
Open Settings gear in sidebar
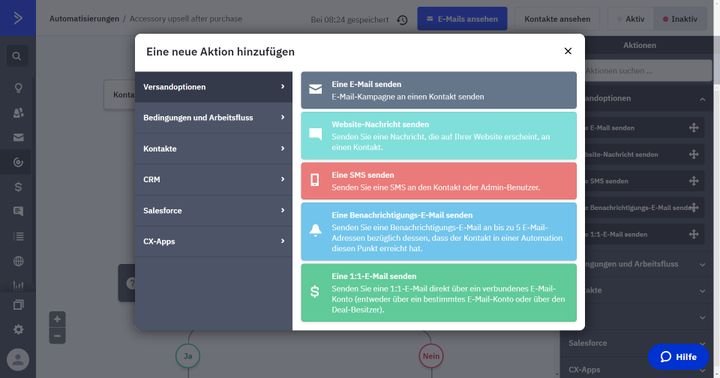[18, 329]
